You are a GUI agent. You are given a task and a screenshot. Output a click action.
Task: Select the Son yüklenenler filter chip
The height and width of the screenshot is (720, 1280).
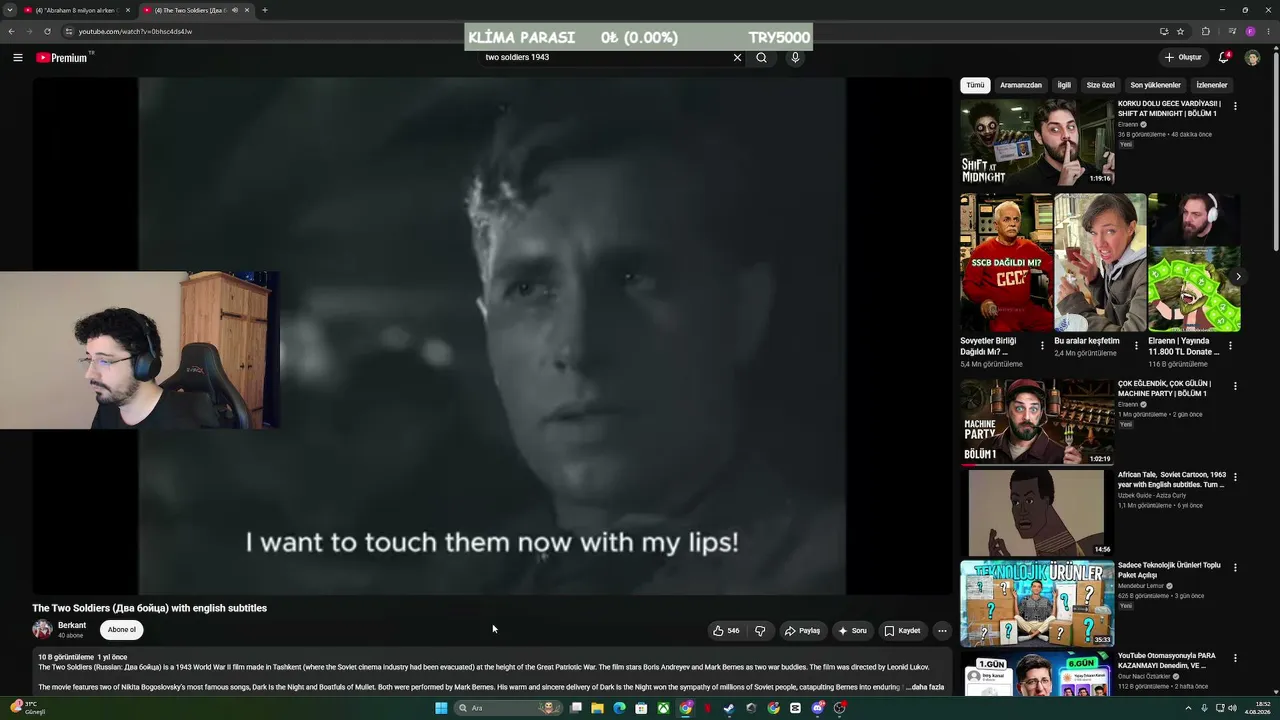[x=1155, y=85]
